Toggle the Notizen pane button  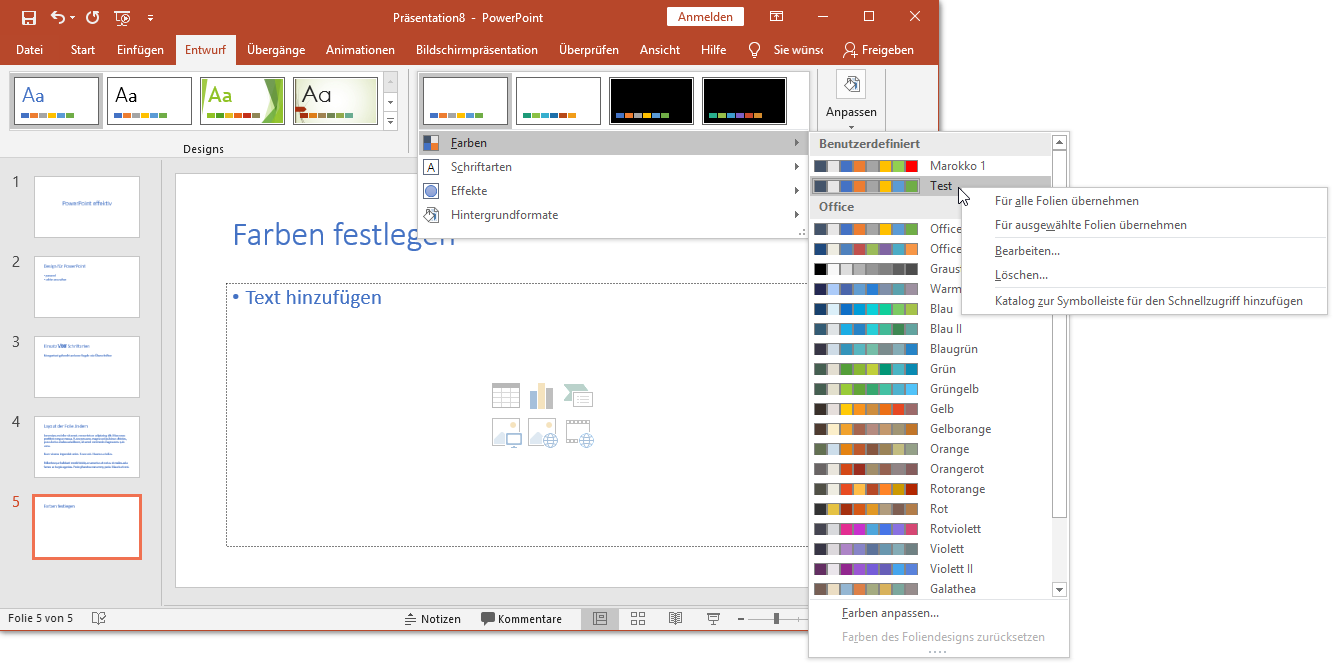pyautogui.click(x=433, y=619)
